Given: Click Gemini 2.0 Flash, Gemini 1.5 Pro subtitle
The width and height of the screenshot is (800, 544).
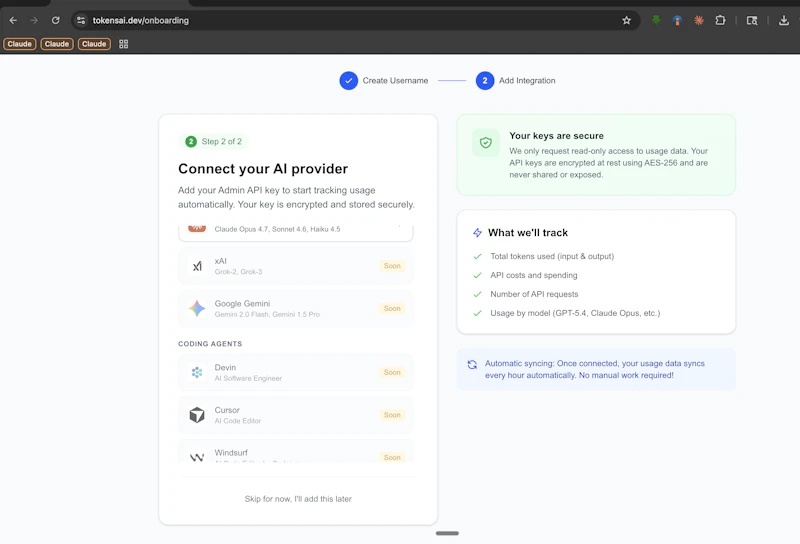Looking at the screenshot, I should pos(267,314).
